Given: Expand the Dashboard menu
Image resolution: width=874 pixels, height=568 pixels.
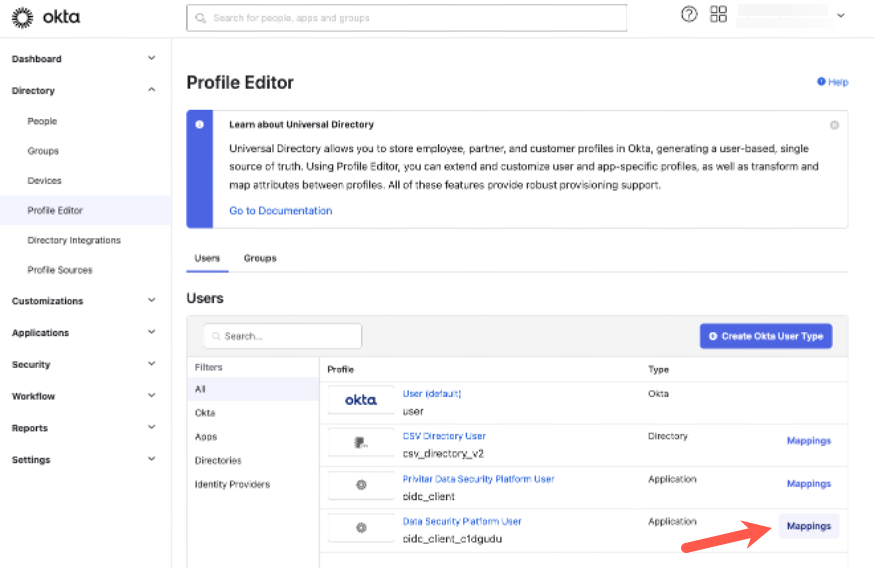Looking at the screenshot, I should tap(151, 58).
